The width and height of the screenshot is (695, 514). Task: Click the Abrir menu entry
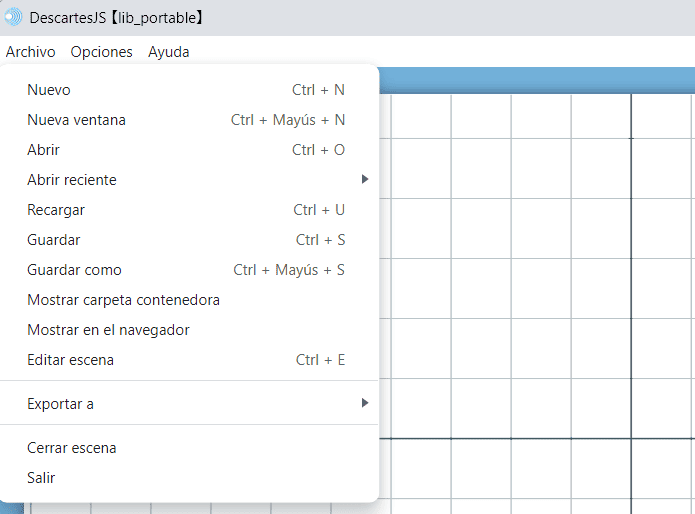[x=43, y=150]
